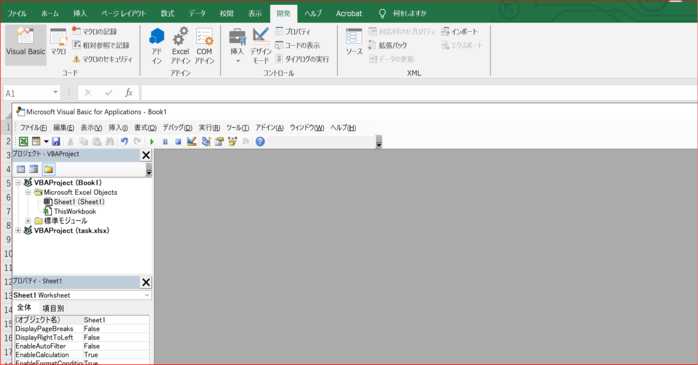Open Excel アドイン gear icon

[180, 45]
